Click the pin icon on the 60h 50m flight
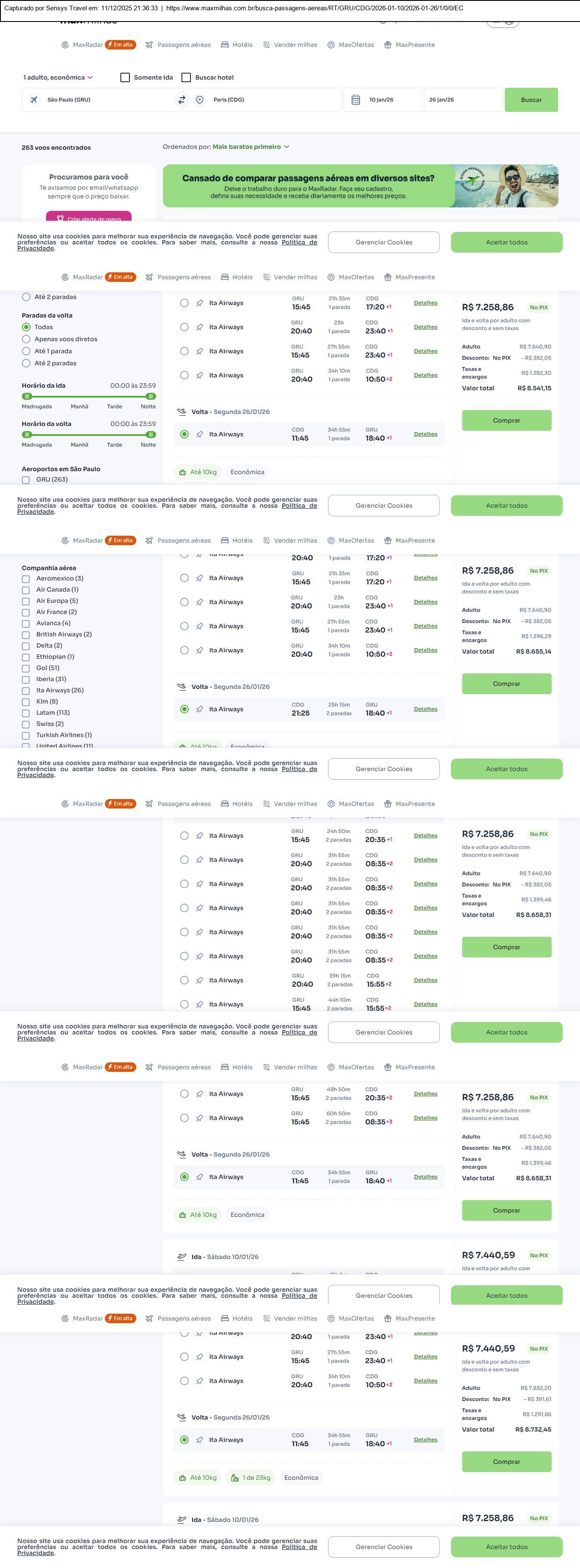Viewport: 580px width, 1568px height. click(199, 1118)
